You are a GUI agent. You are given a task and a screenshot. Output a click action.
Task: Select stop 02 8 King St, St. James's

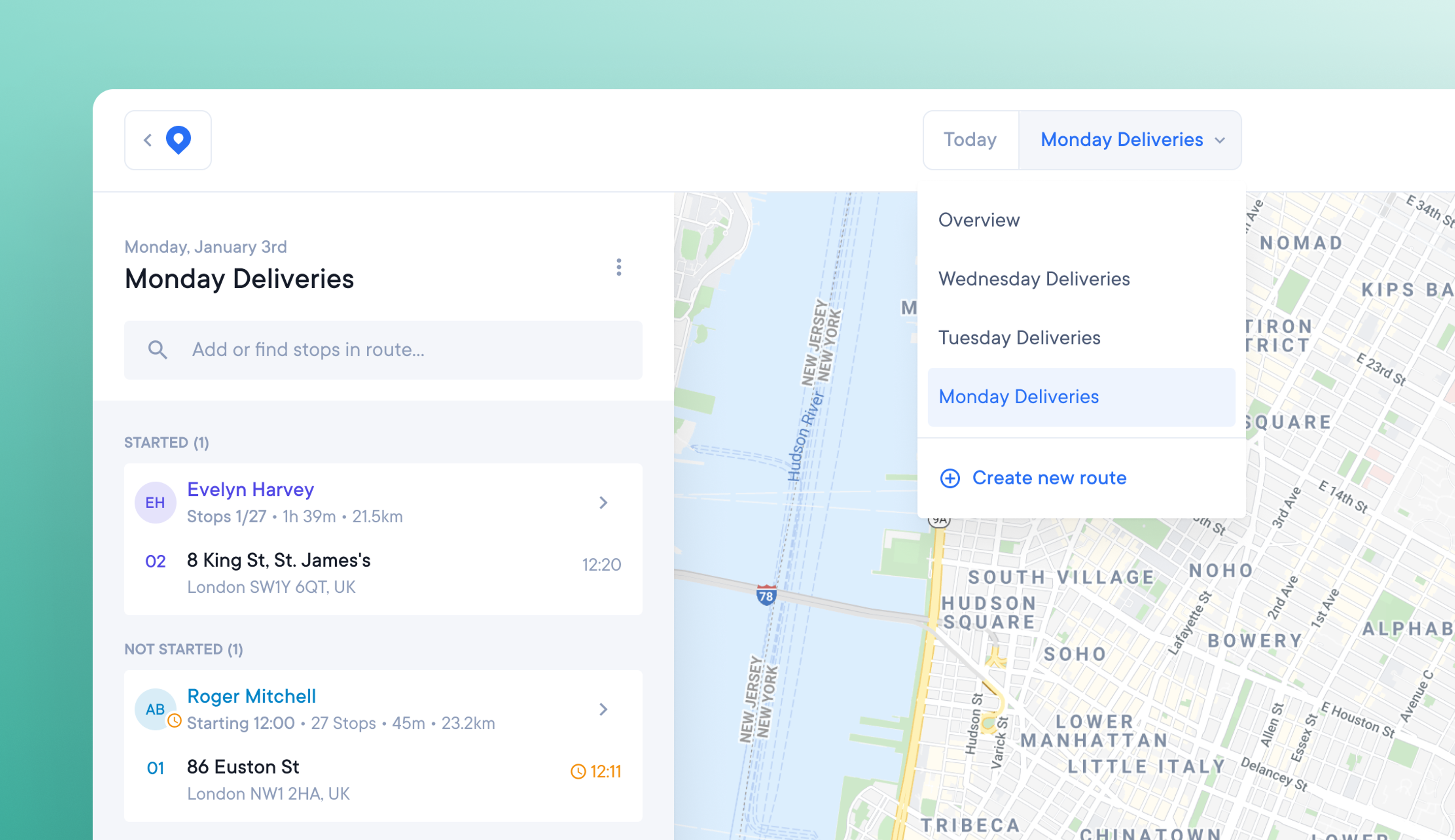click(383, 573)
